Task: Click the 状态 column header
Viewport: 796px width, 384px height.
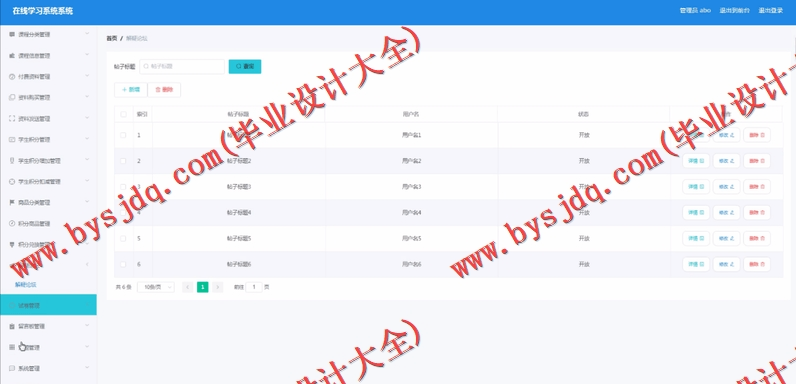Action: tap(583, 114)
